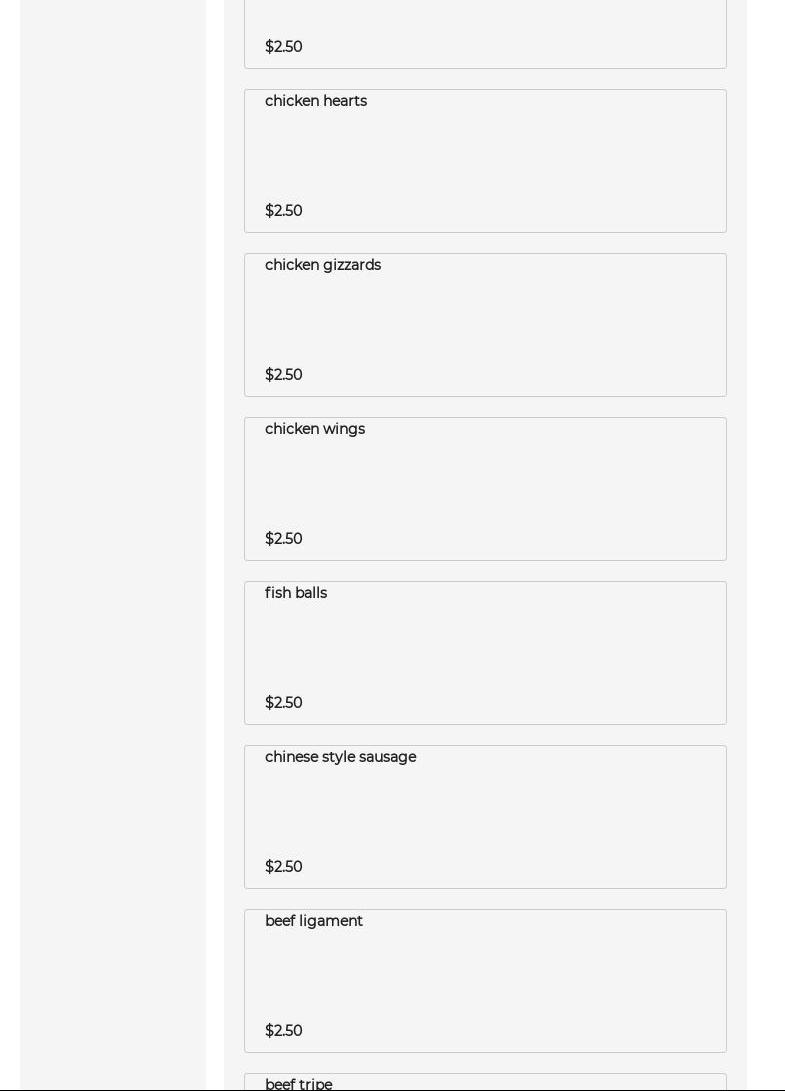The width and height of the screenshot is (785, 1091).
Task: Click the "fish balls" item name text
Action: tap(296, 593)
